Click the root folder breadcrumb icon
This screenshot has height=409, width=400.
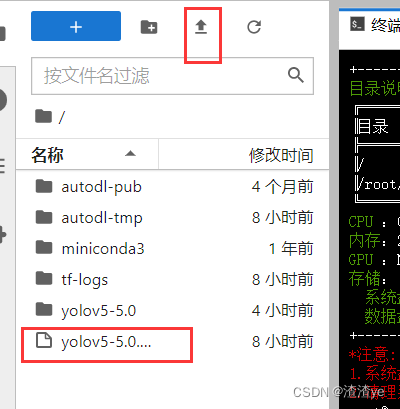44,116
